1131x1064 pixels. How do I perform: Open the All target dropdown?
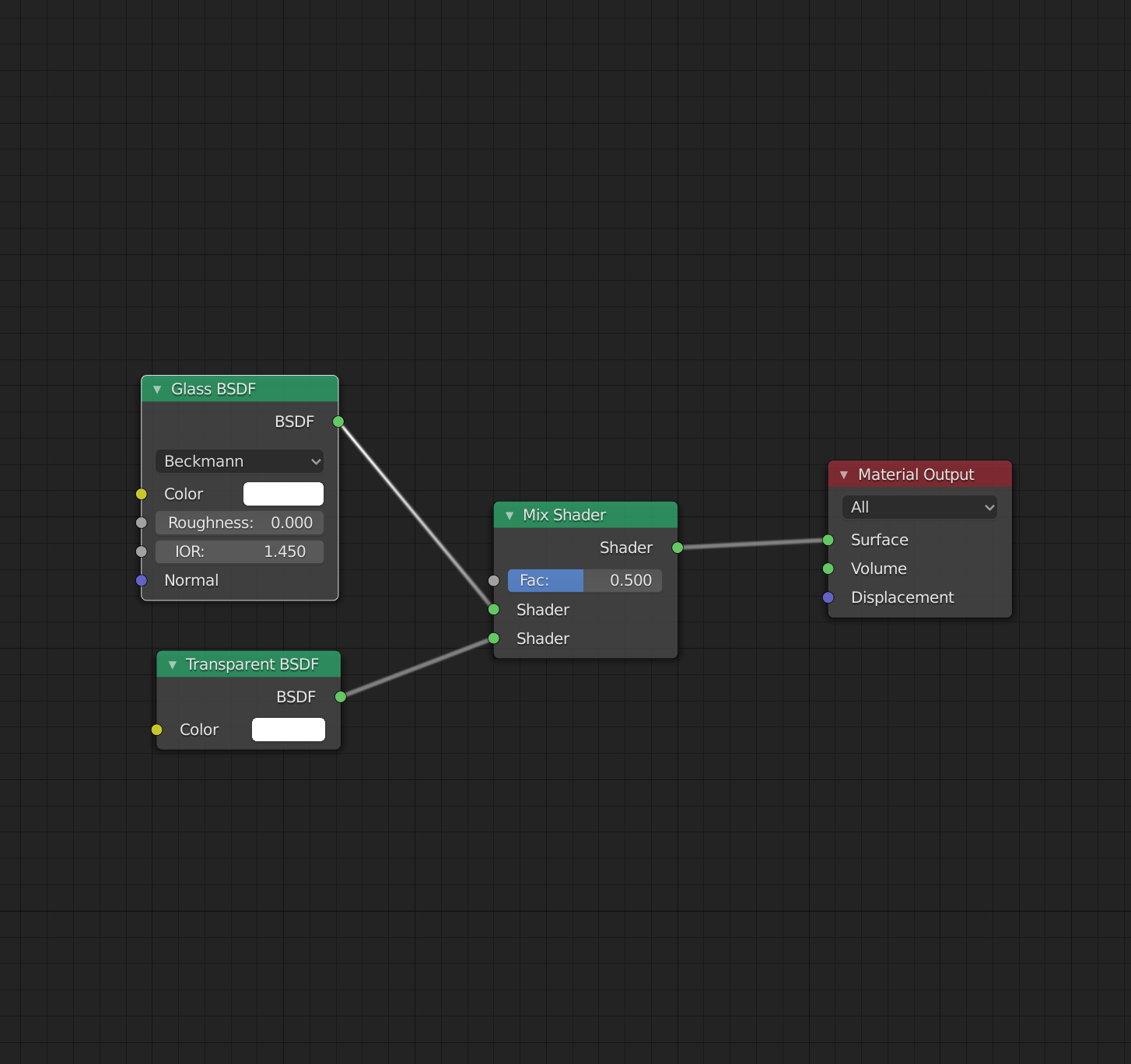(x=919, y=507)
